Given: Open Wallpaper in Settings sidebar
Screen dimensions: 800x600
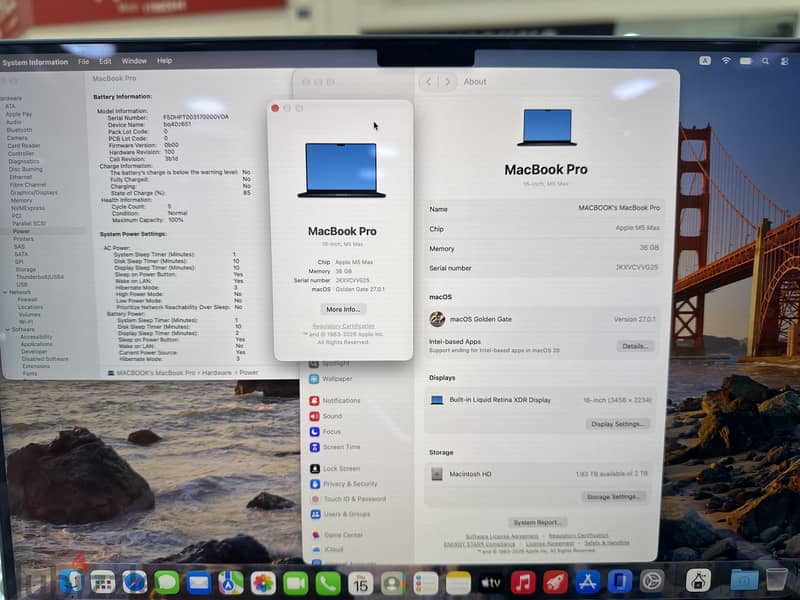Looking at the screenshot, I should 331,379.
